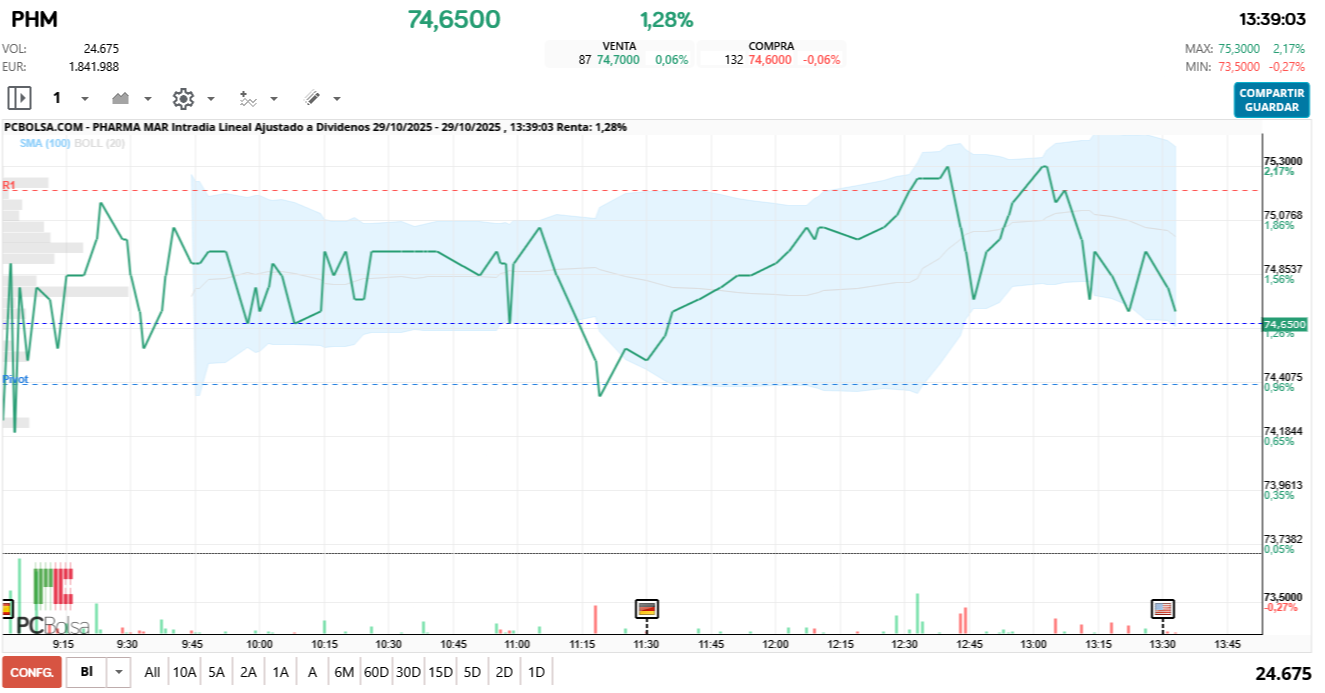Open the chart type selector icon
This screenshot has width=1325, height=693.
120,98
